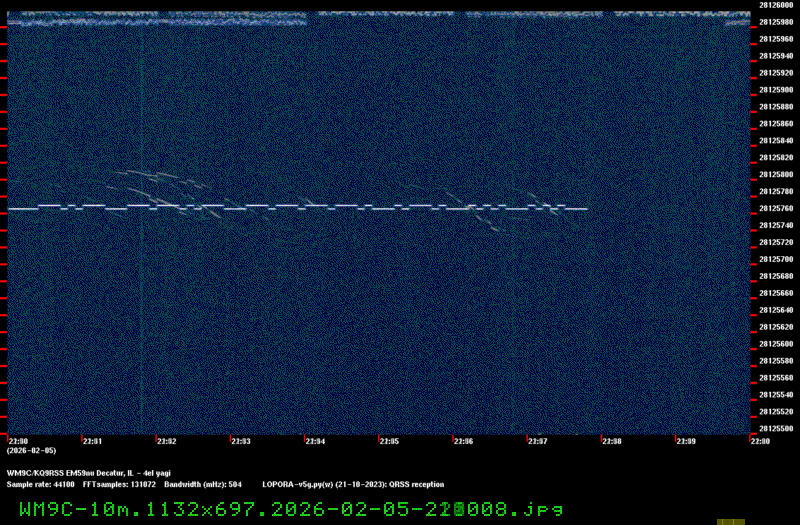Select the green WM9C-10m jpg filename caption
Screen dimensions: 800x525
291,509
